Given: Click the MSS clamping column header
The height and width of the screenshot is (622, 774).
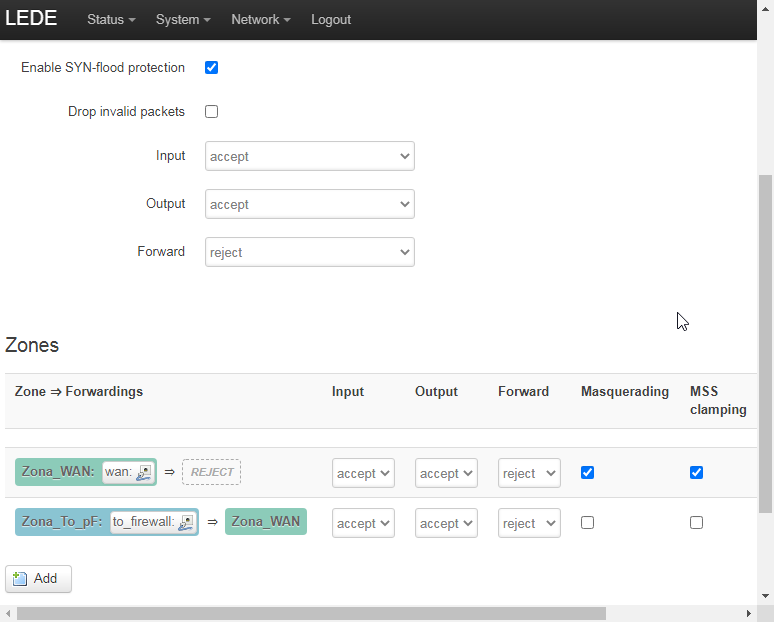Looking at the screenshot, I should point(718,400).
